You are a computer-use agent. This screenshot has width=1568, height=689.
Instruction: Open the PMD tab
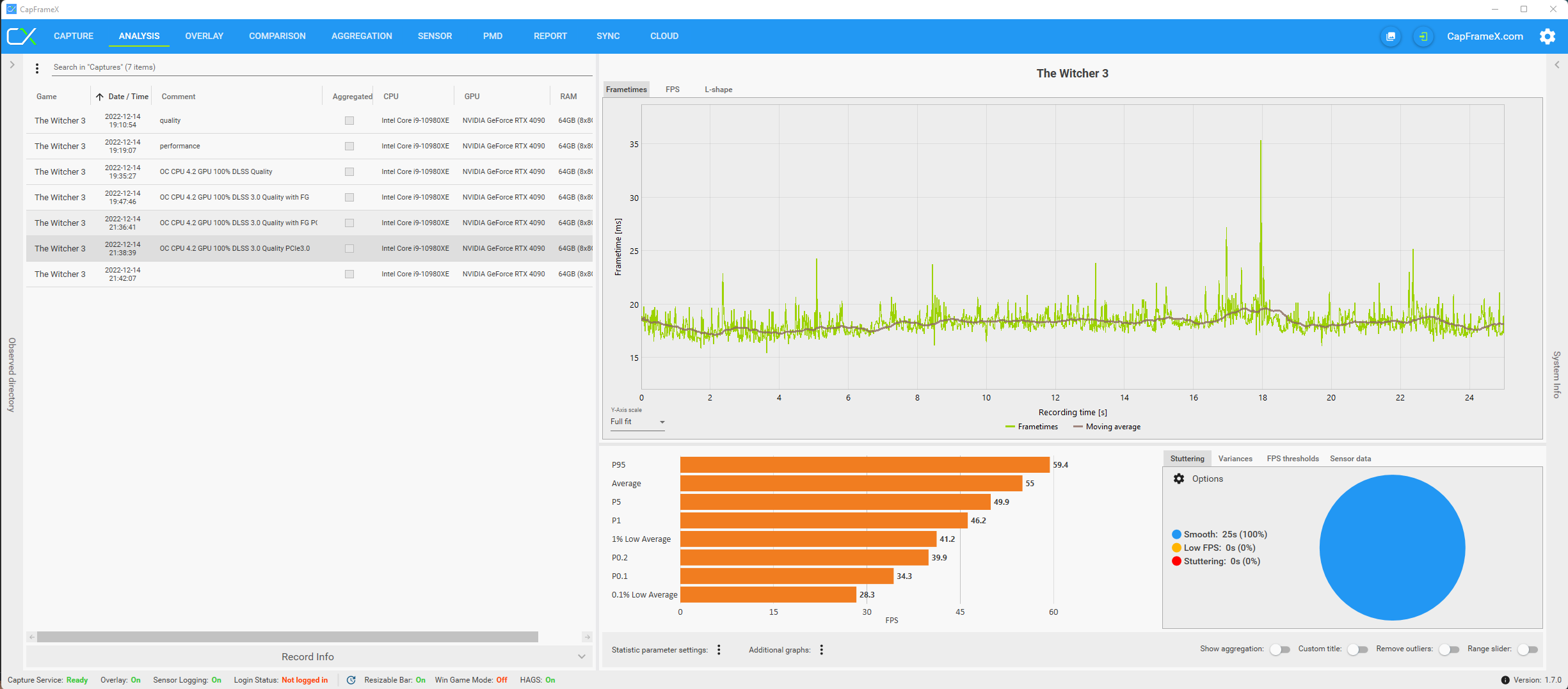coord(493,36)
